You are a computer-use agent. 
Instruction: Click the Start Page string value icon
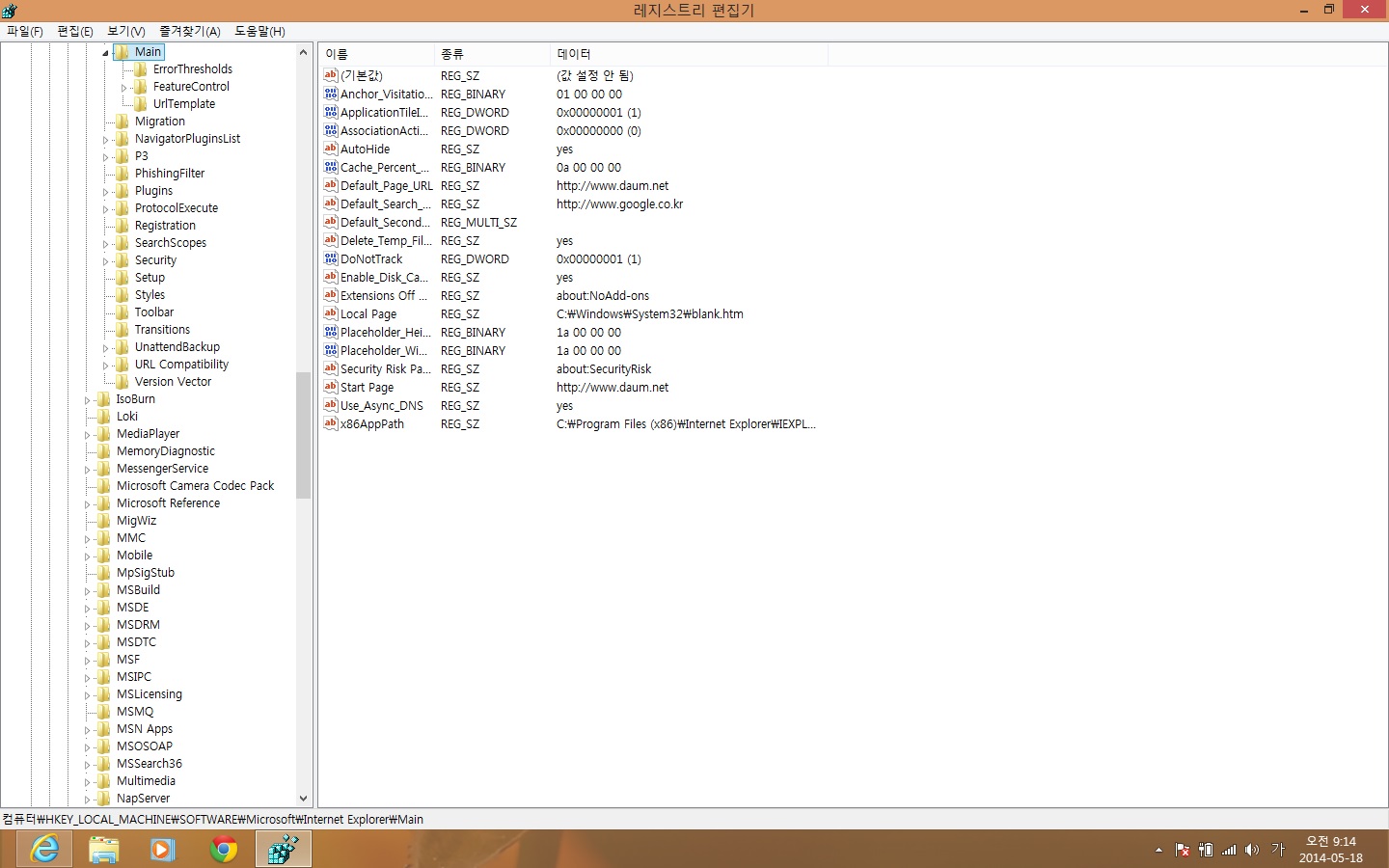click(x=331, y=387)
